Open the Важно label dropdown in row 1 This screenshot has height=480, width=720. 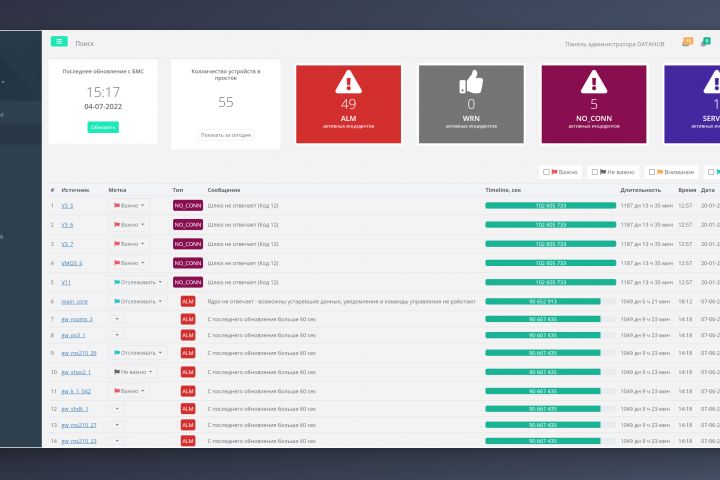point(129,205)
